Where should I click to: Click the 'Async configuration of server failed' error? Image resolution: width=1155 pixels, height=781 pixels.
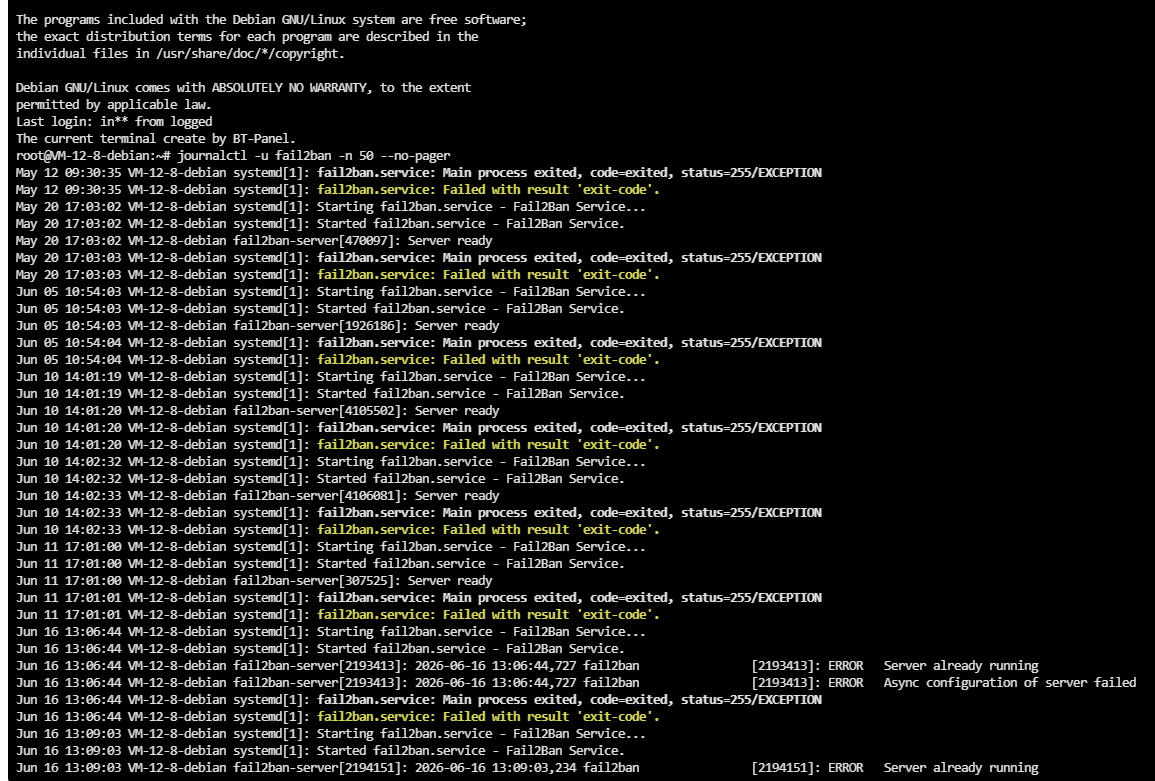1010,682
